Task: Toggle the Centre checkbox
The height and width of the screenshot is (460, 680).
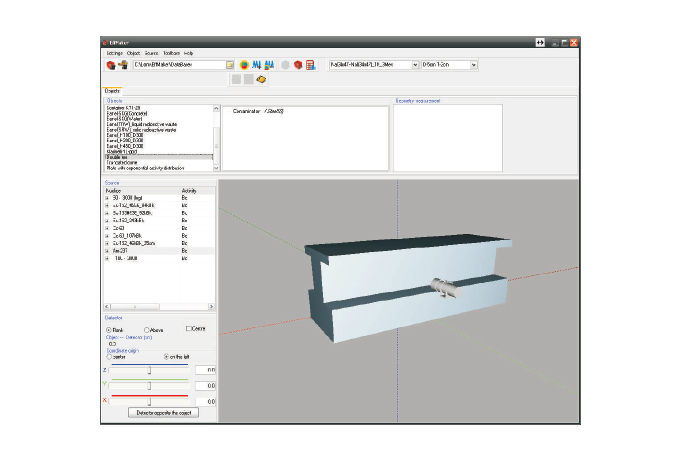Action: pyautogui.click(x=188, y=328)
